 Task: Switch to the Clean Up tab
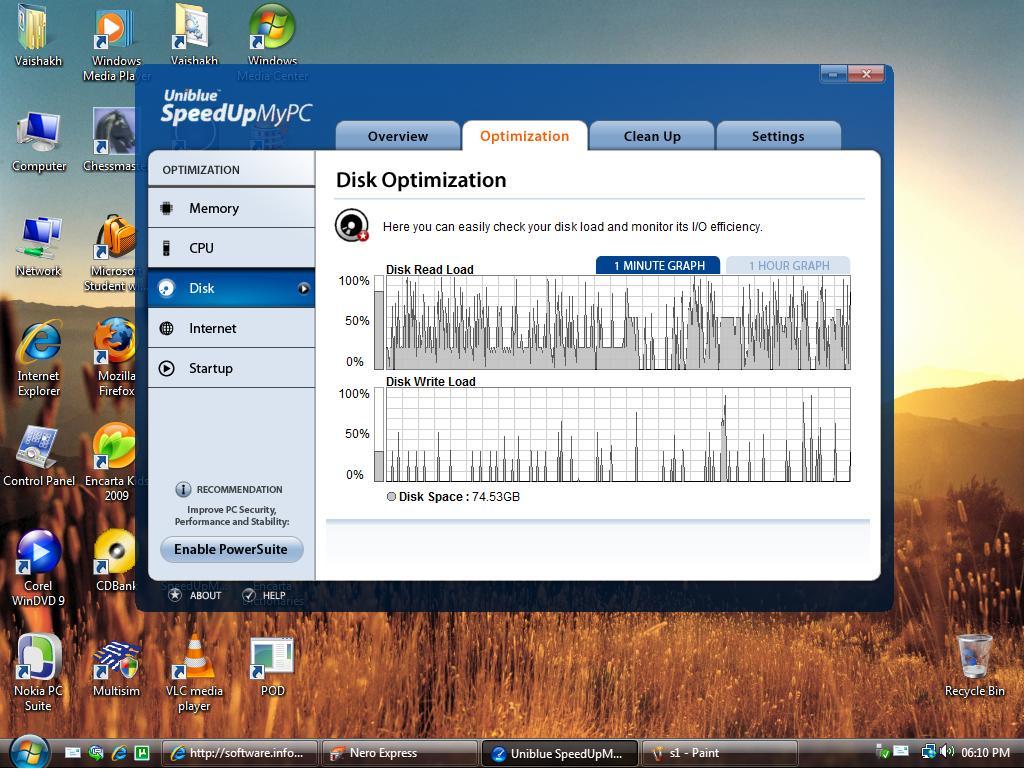(x=651, y=137)
